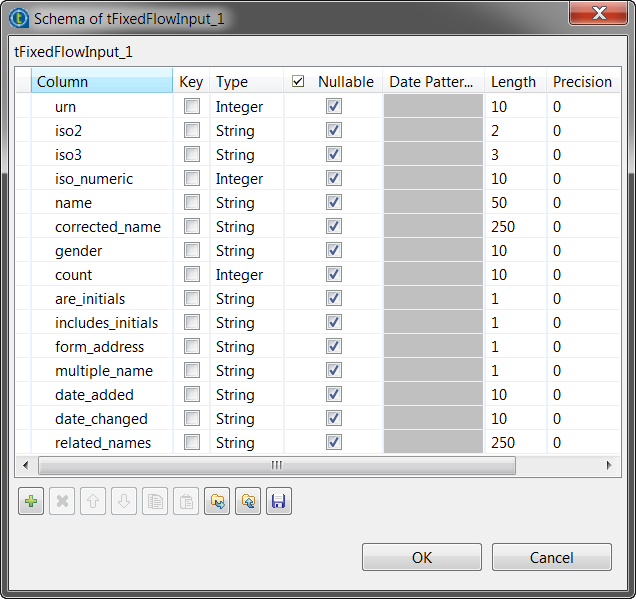The height and width of the screenshot is (599, 636).
Task: Click the import schema from file icon
Action: 217,501
